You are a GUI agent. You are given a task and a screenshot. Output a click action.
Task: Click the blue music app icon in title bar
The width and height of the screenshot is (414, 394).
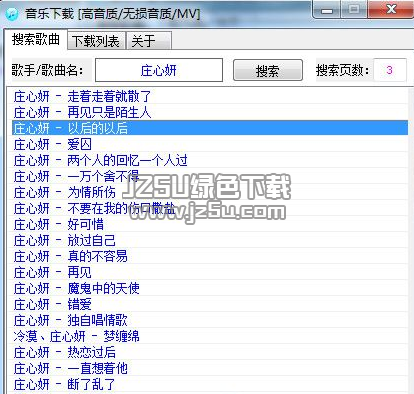(12, 13)
